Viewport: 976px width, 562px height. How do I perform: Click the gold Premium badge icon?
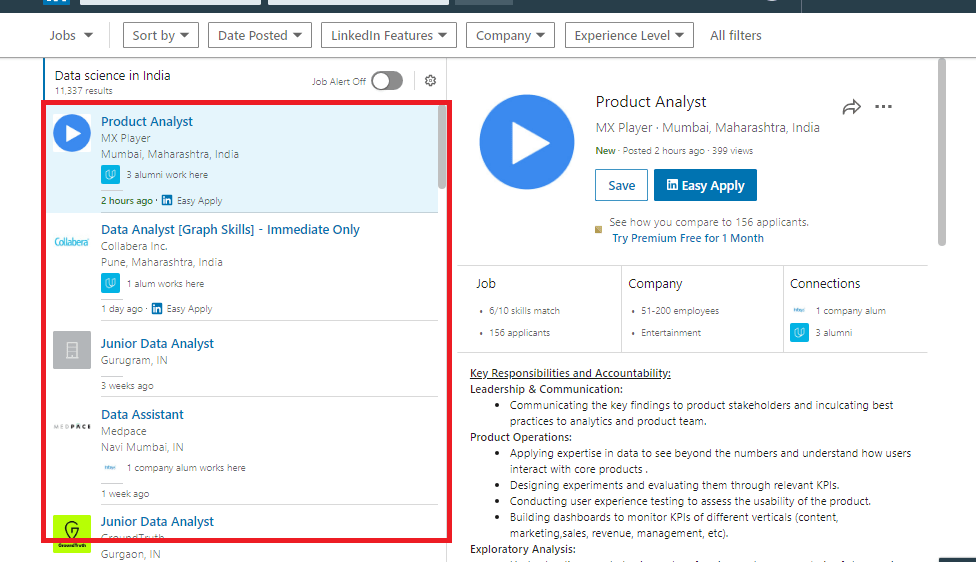[x=598, y=230]
